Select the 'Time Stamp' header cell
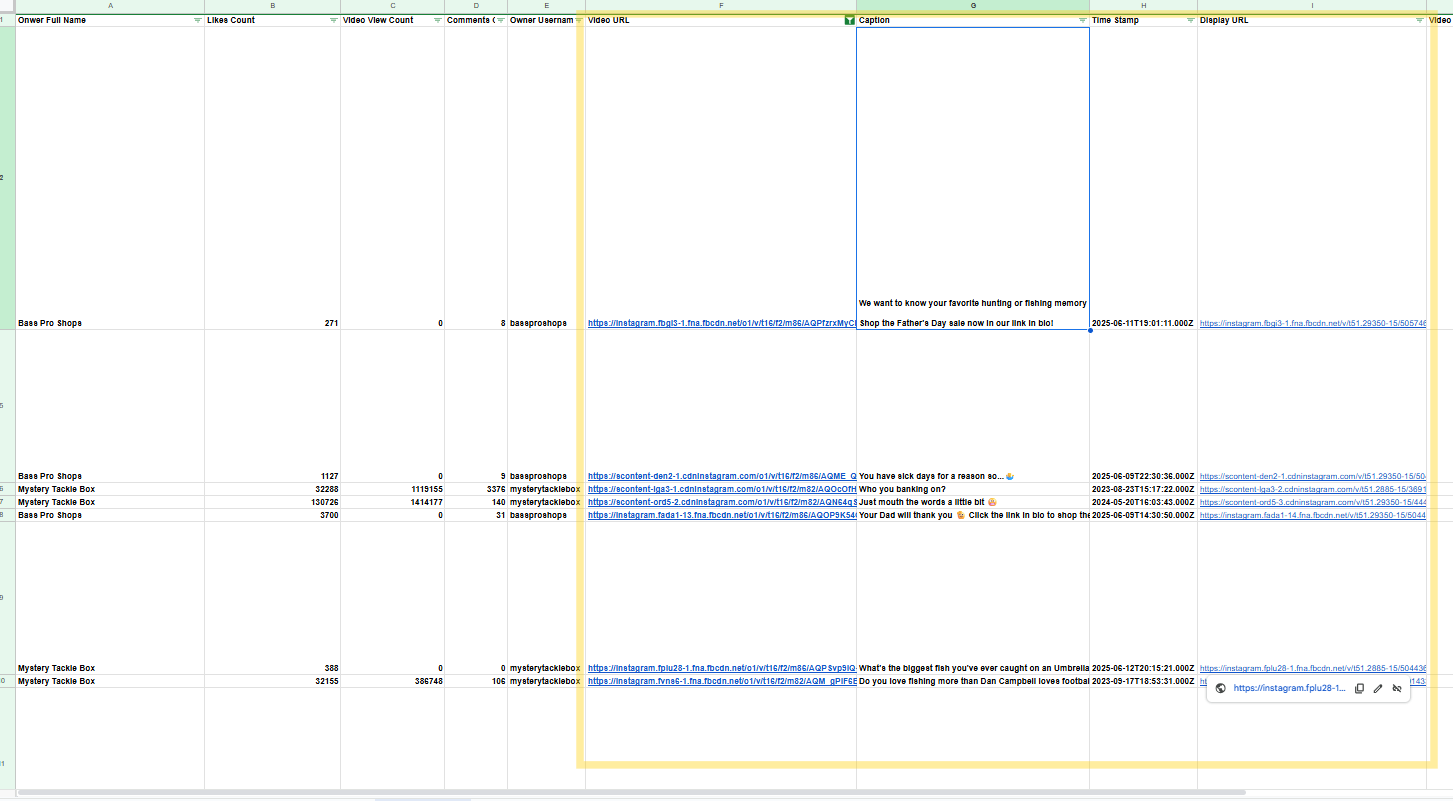The width and height of the screenshot is (1453, 801). (1144, 20)
